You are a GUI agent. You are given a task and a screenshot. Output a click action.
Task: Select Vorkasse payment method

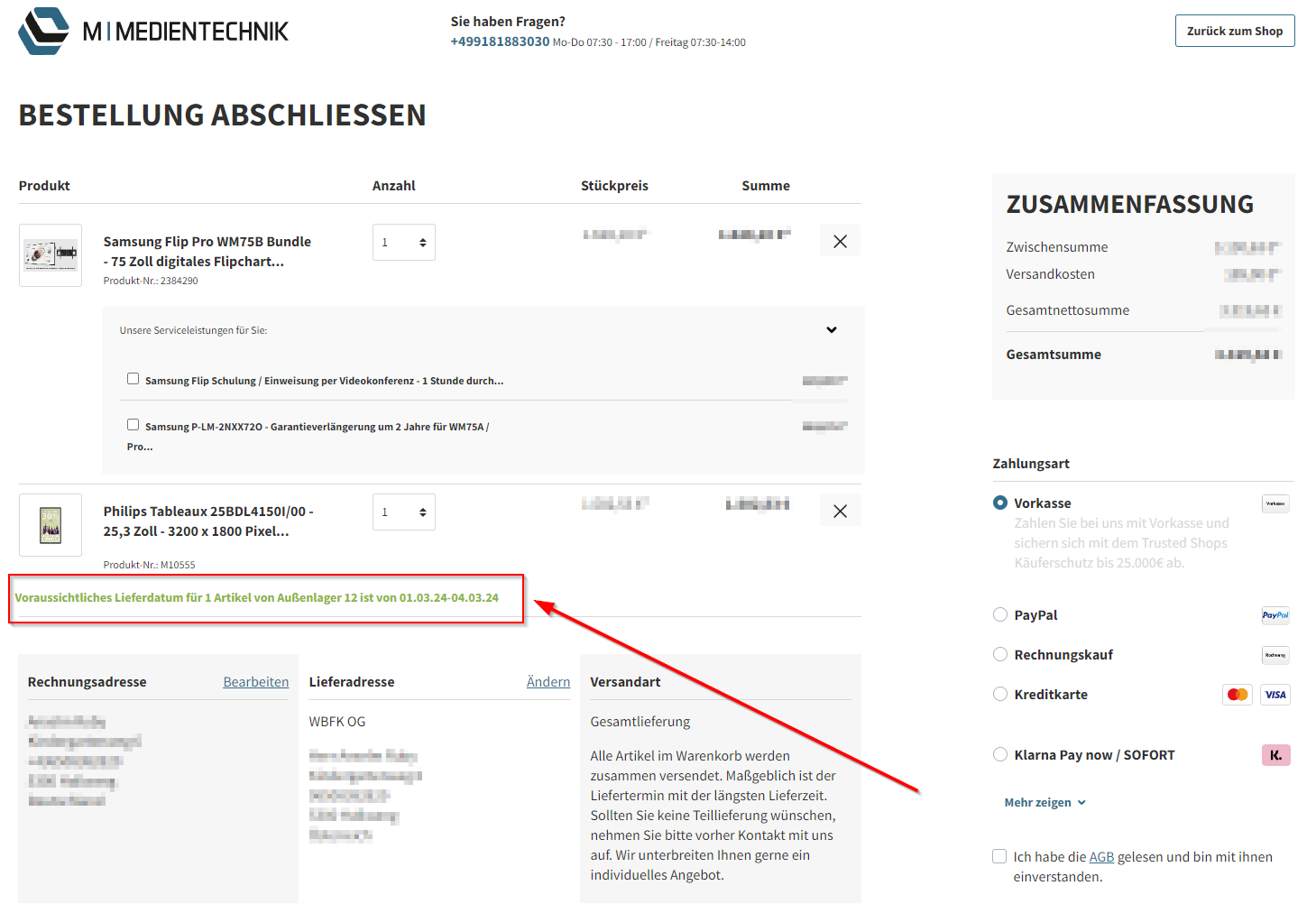[x=1000, y=503]
